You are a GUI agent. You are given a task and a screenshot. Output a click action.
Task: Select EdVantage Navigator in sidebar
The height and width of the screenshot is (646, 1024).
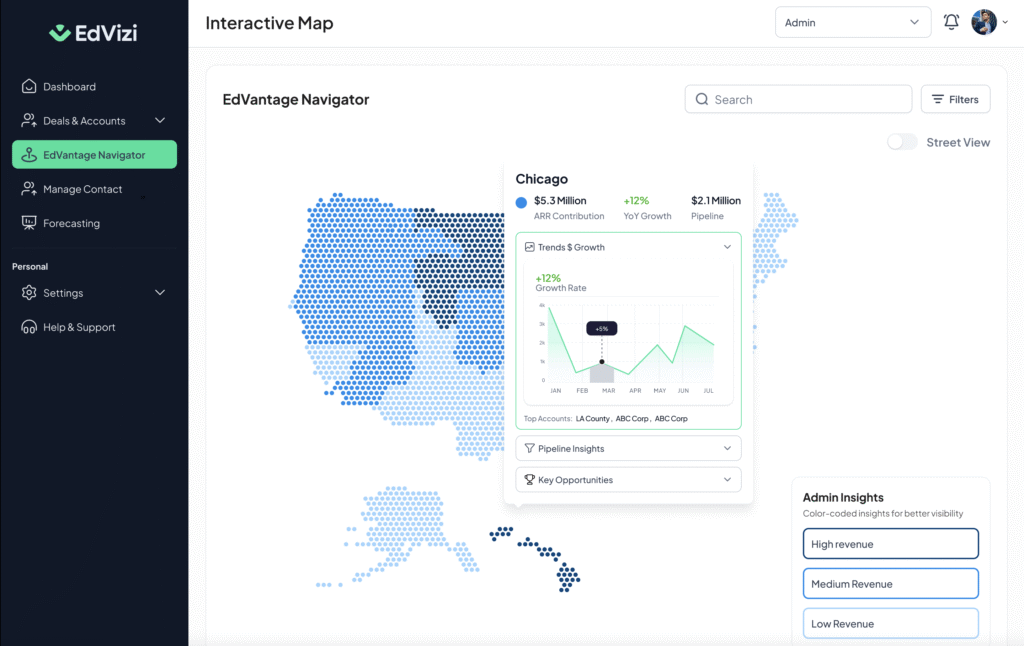coord(94,155)
